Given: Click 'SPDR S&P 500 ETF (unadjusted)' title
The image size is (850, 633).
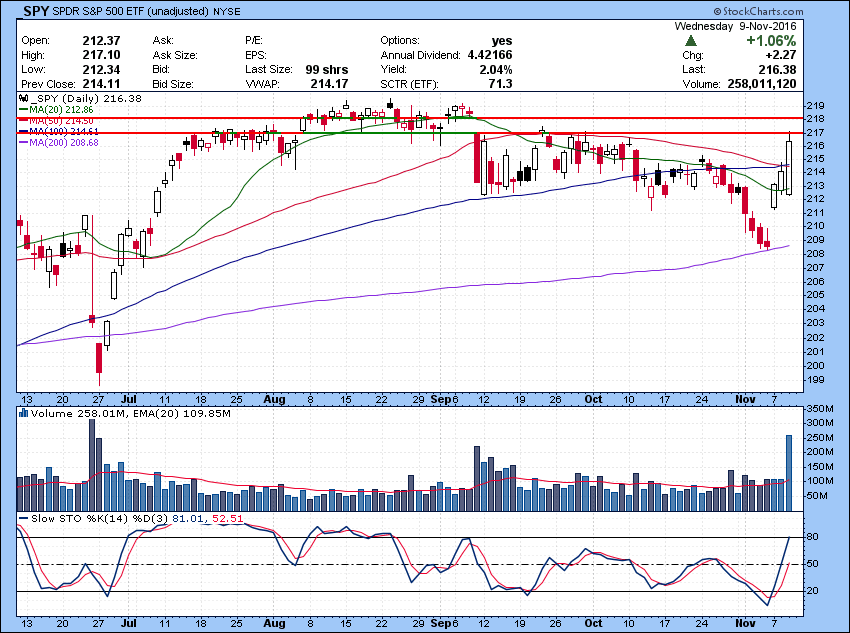Looking at the screenshot, I should point(131,11).
